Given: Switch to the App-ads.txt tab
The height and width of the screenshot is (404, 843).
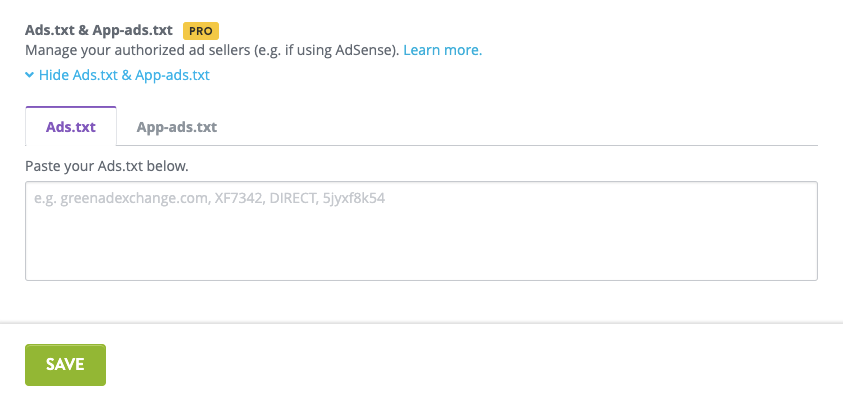Looking at the screenshot, I should point(177,127).
